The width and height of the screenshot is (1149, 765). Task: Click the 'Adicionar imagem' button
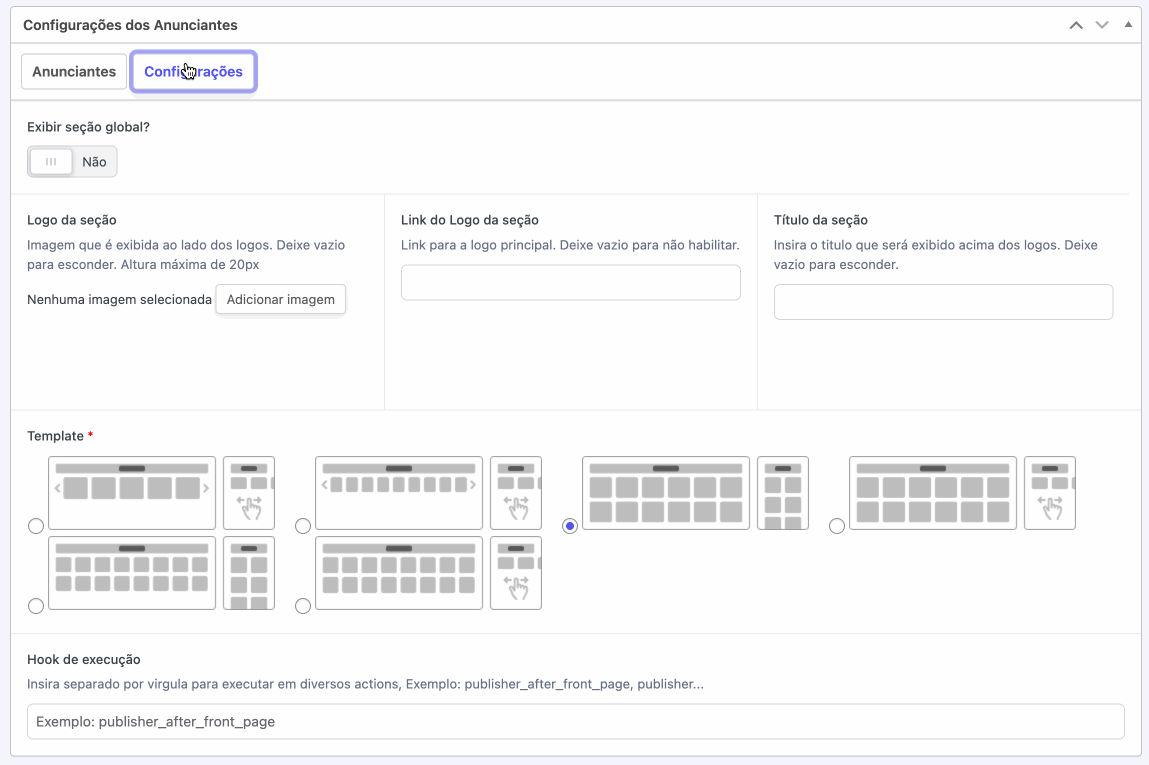(x=281, y=300)
